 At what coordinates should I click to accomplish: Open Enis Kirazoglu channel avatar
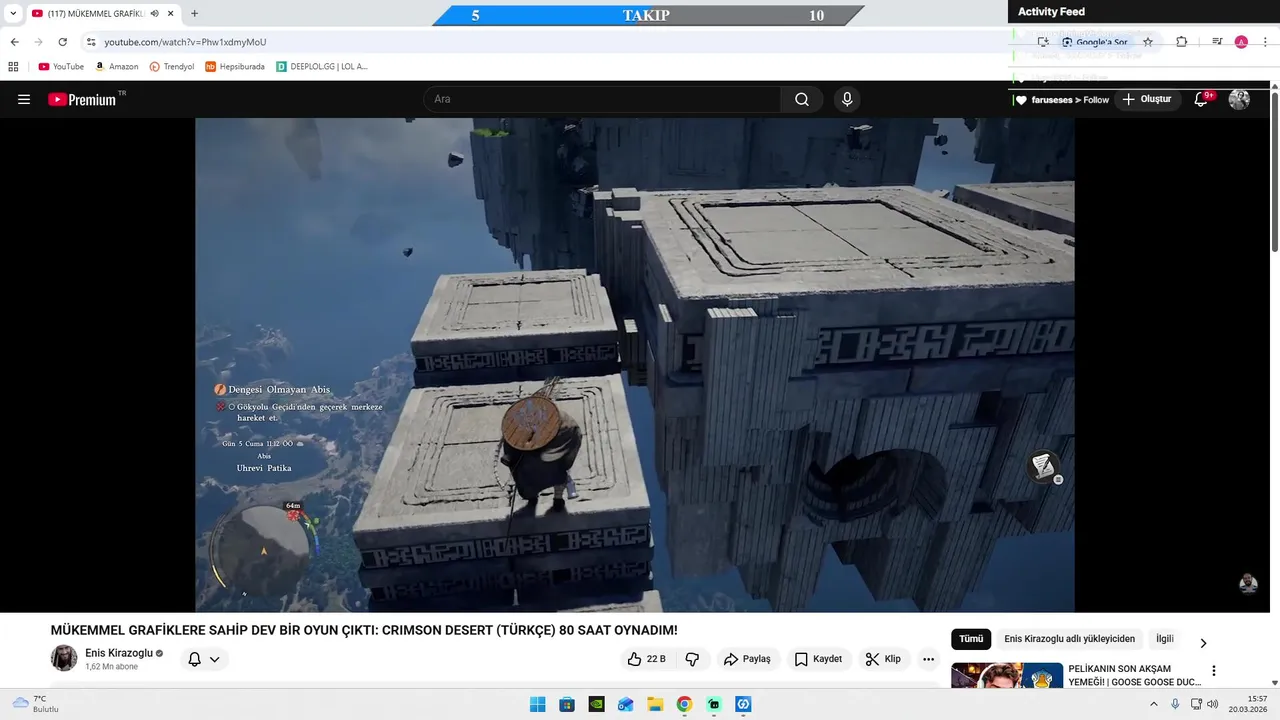tap(64, 658)
